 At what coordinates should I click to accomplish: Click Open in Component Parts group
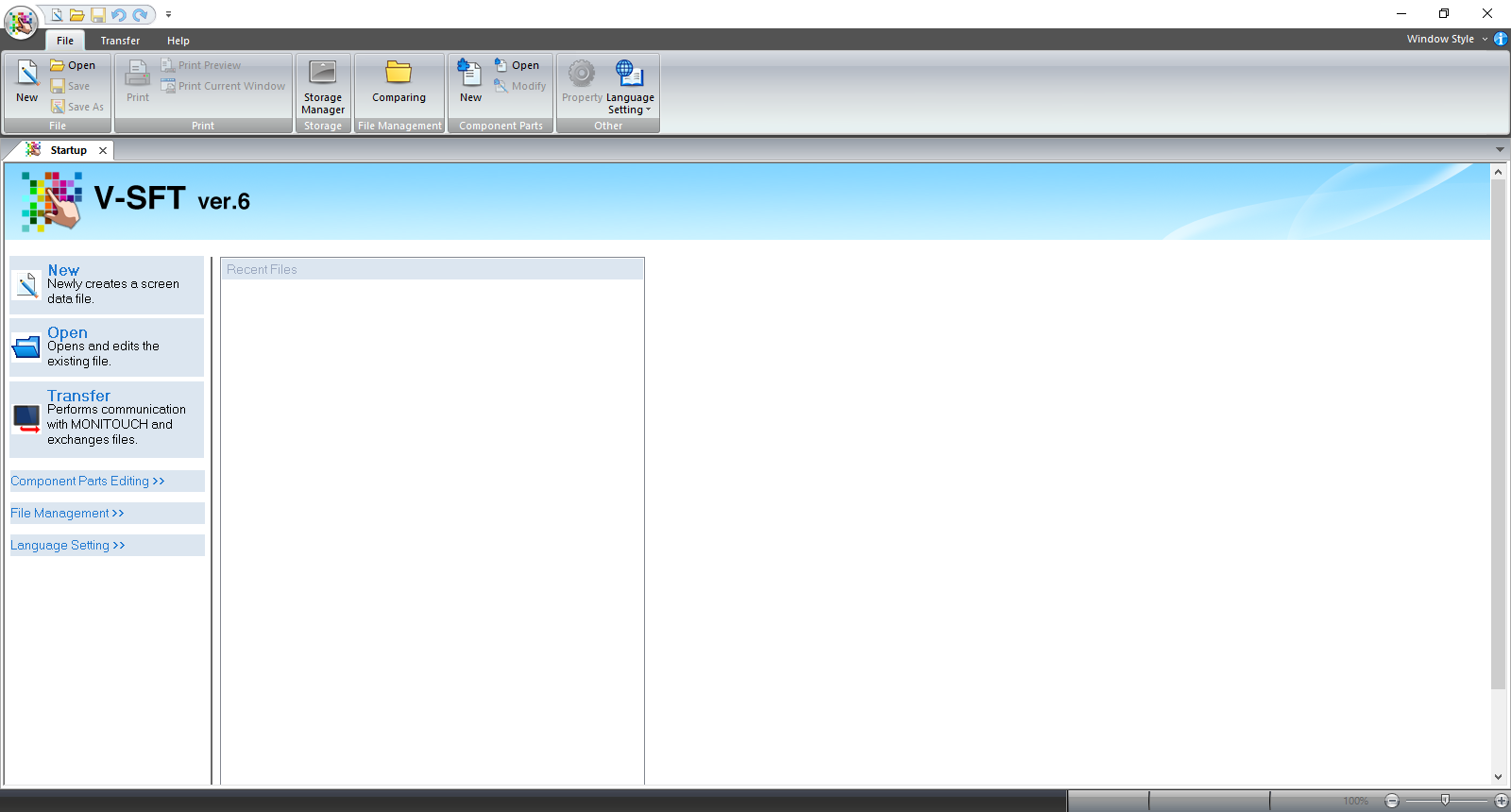coord(517,65)
